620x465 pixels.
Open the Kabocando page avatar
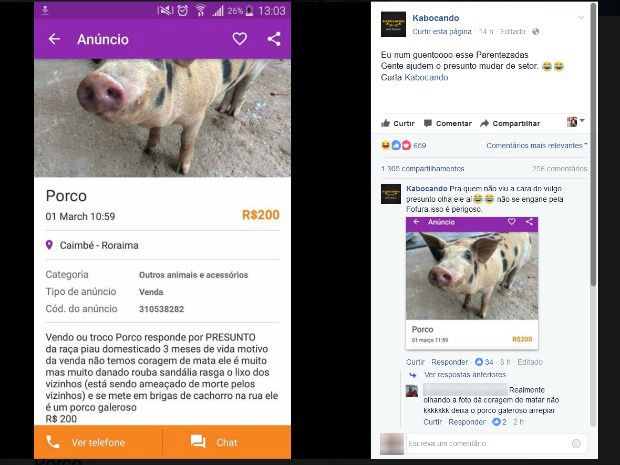click(x=393, y=24)
